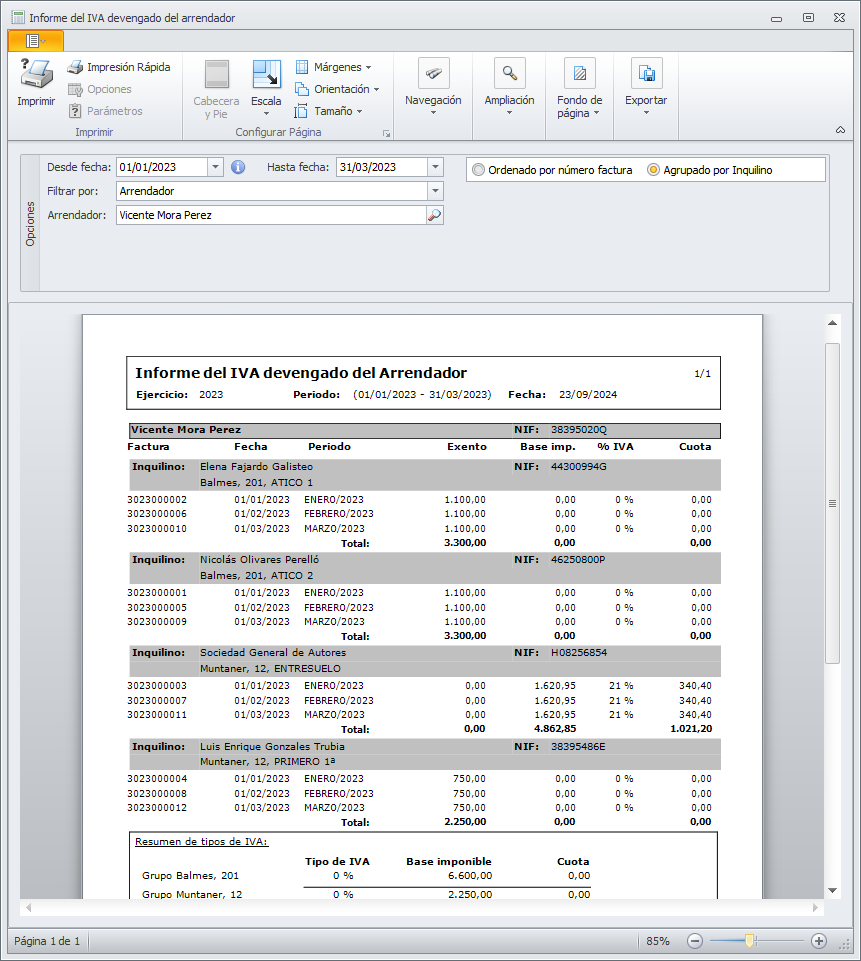Open the Ampliación magnifier tool
The image size is (861, 961).
pos(510,74)
